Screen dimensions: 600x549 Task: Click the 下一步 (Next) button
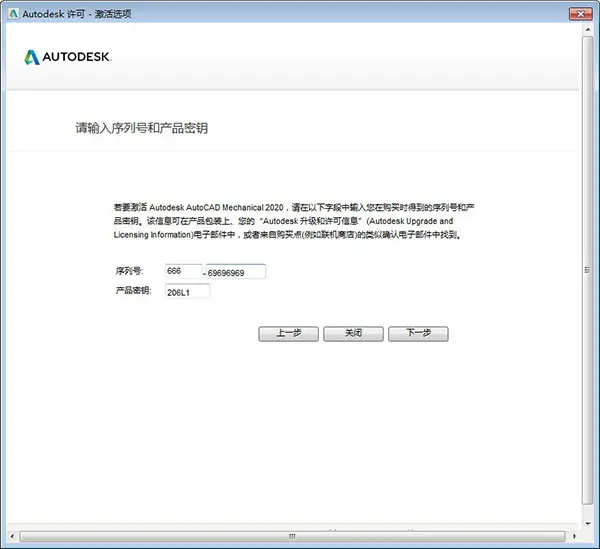pos(418,334)
